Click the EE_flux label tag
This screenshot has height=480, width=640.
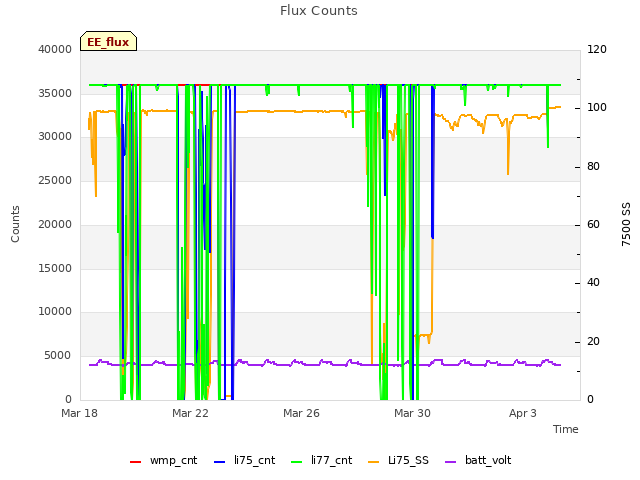click(x=108, y=41)
